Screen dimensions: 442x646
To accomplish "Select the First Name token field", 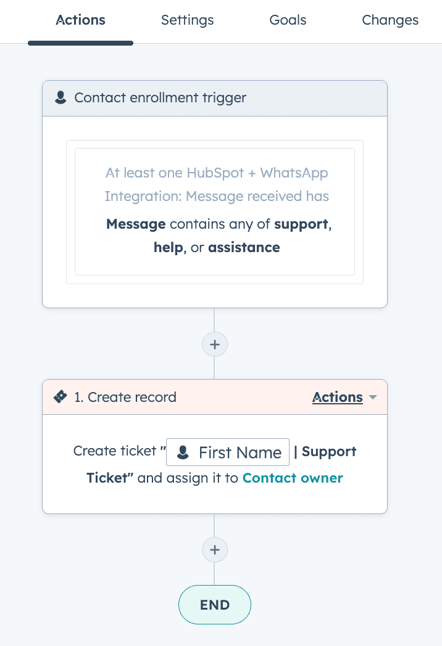I will 228,452.
